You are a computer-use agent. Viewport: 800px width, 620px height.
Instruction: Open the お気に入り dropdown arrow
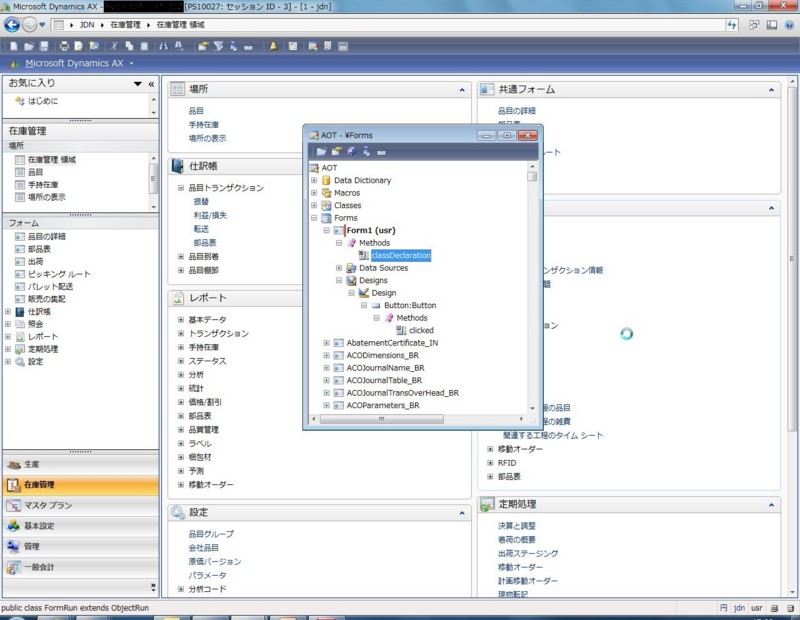(138, 84)
